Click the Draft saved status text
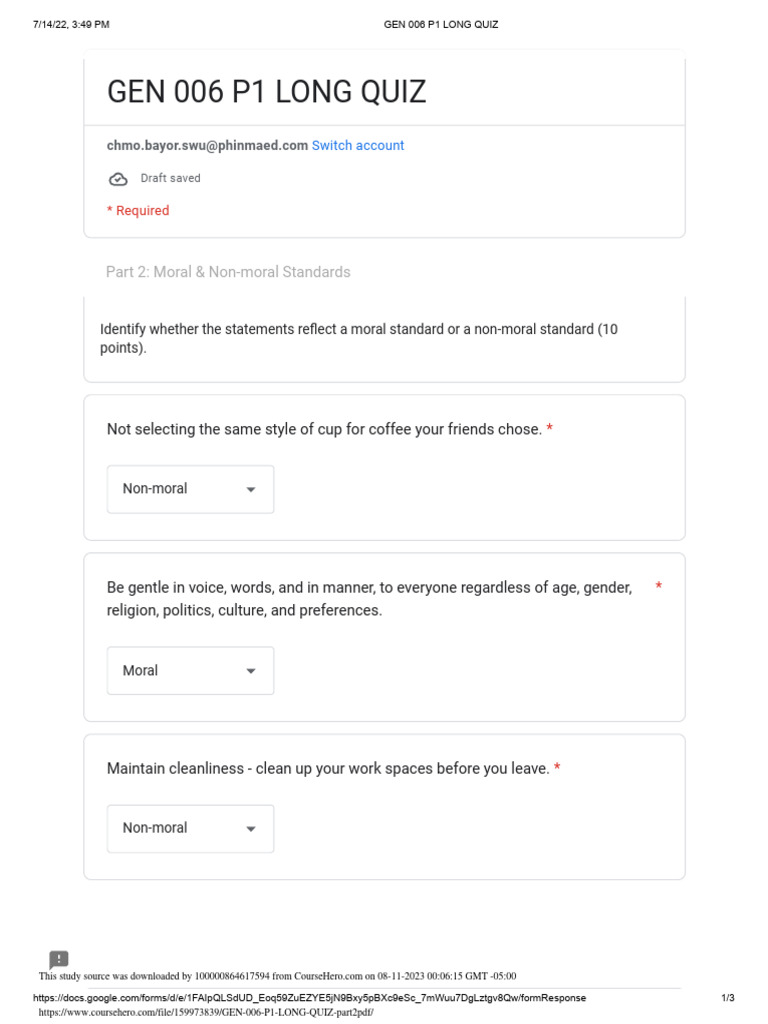Screen dimensions: 768x1024 (x=170, y=178)
